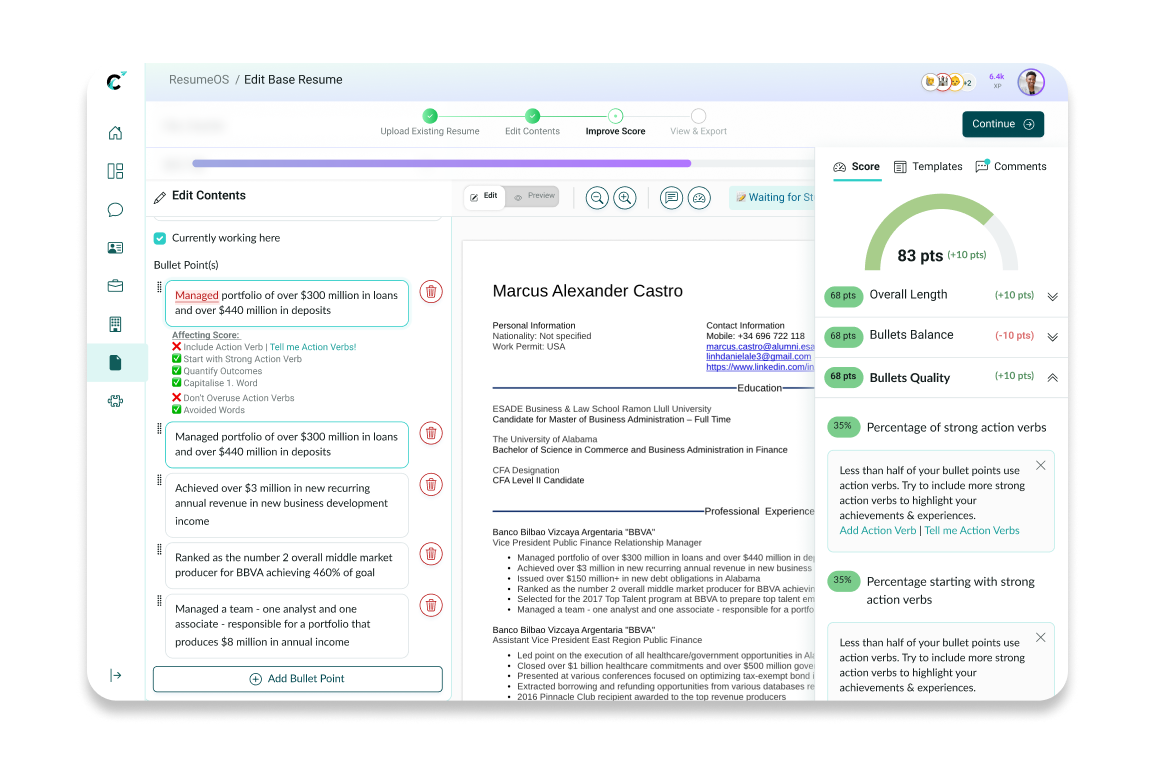Delete the Achieved over $3 million bullet
Screen dimensions: 1158x759
[x=431, y=485]
